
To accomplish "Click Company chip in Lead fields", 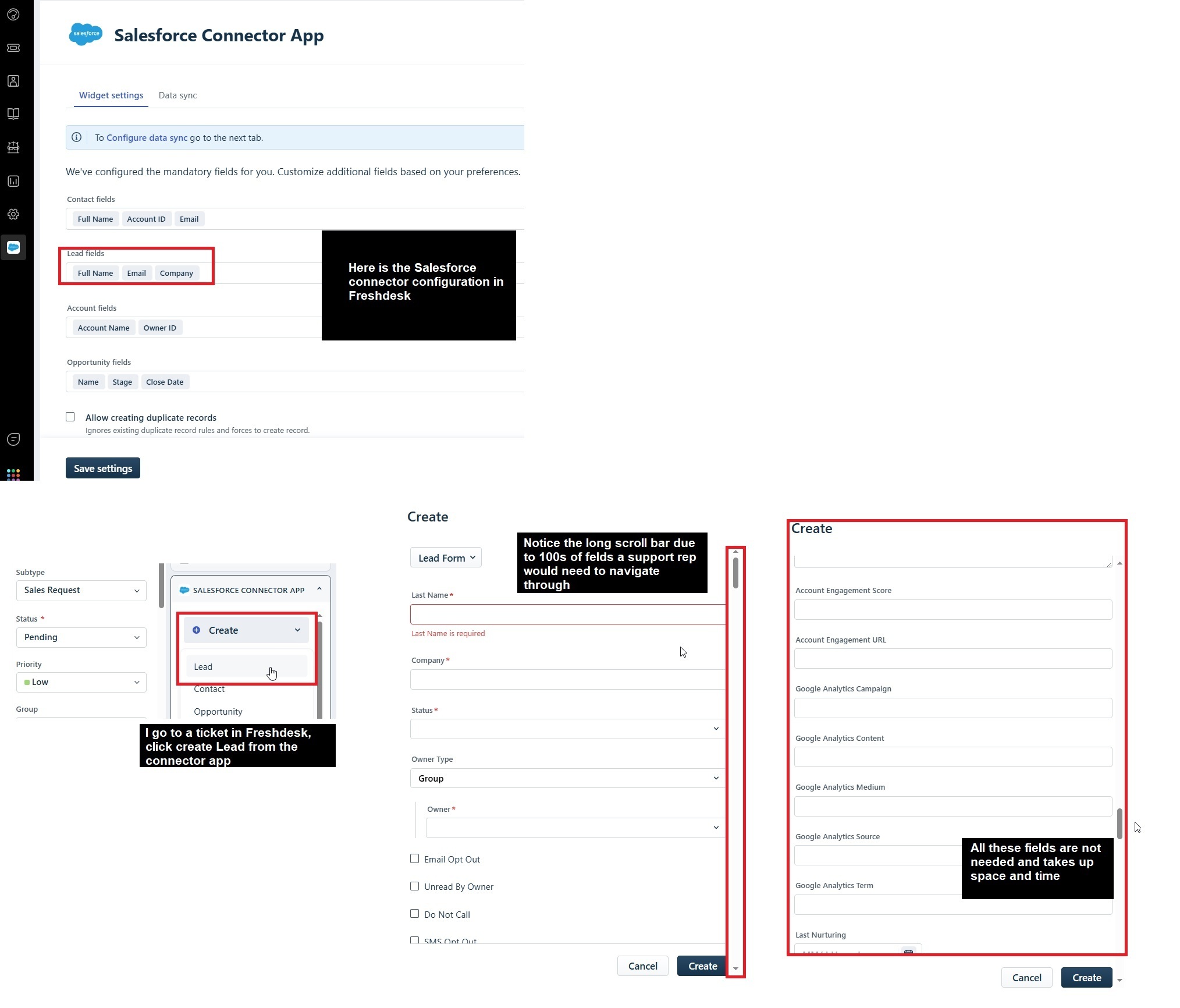I will tap(176, 273).
